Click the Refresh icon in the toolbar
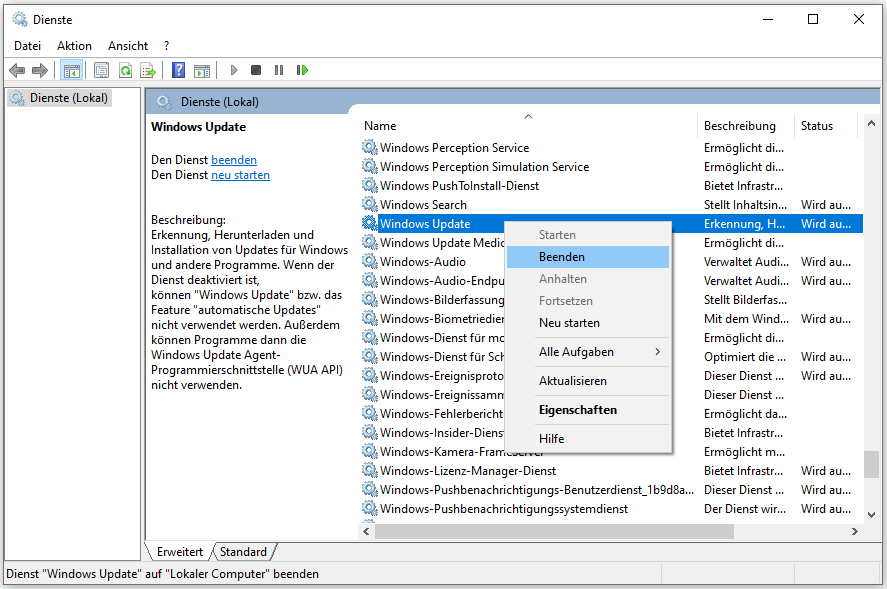 (125, 70)
